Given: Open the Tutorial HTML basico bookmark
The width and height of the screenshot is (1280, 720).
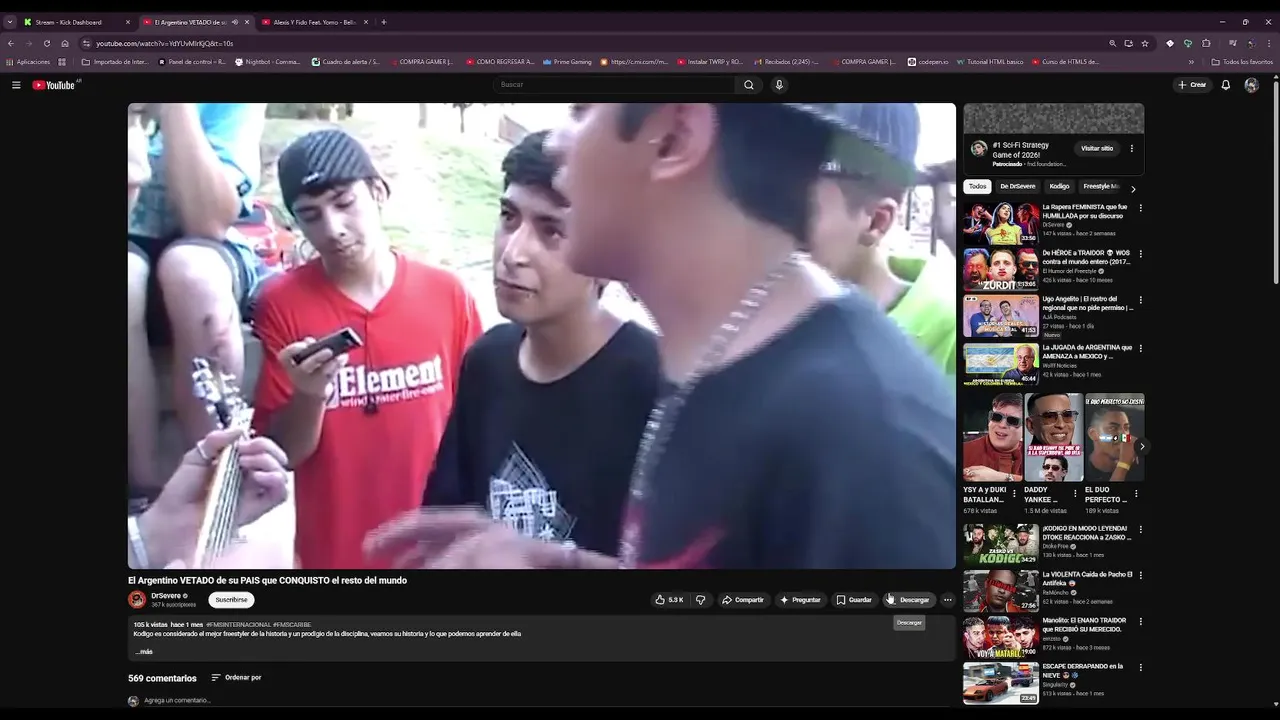Looking at the screenshot, I should [x=989, y=62].
